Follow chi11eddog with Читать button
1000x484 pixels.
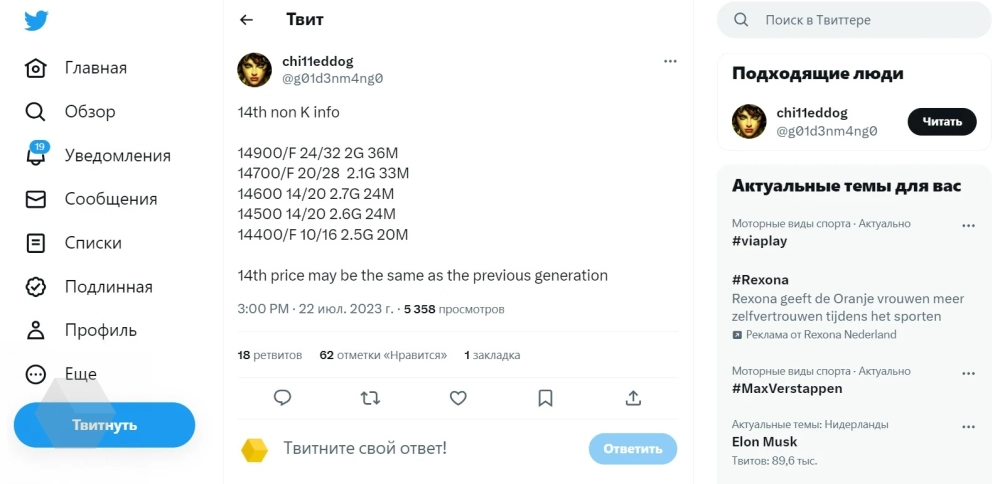(941, 122)
